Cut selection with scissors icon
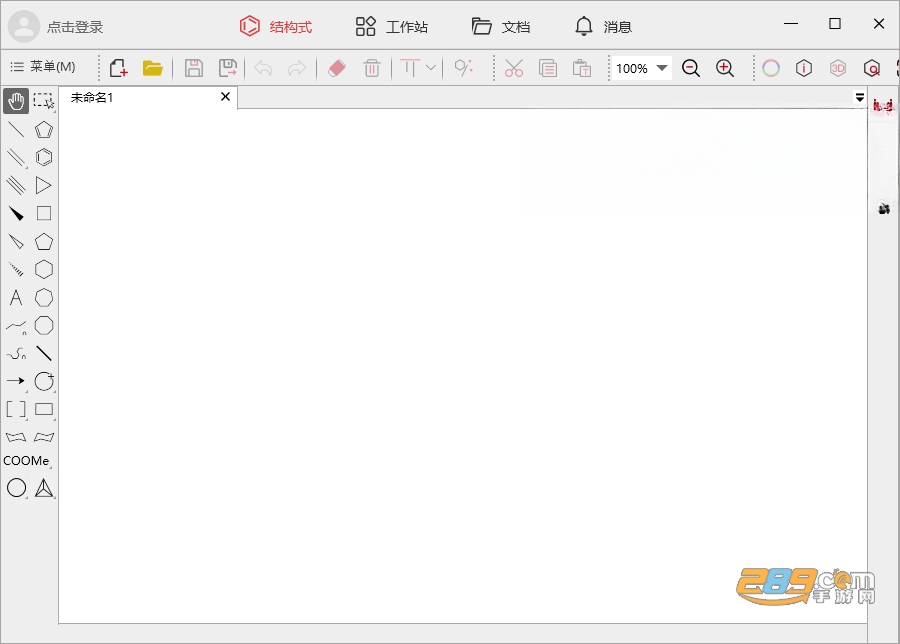The image size is (900, 644). (x=514, y=68)
